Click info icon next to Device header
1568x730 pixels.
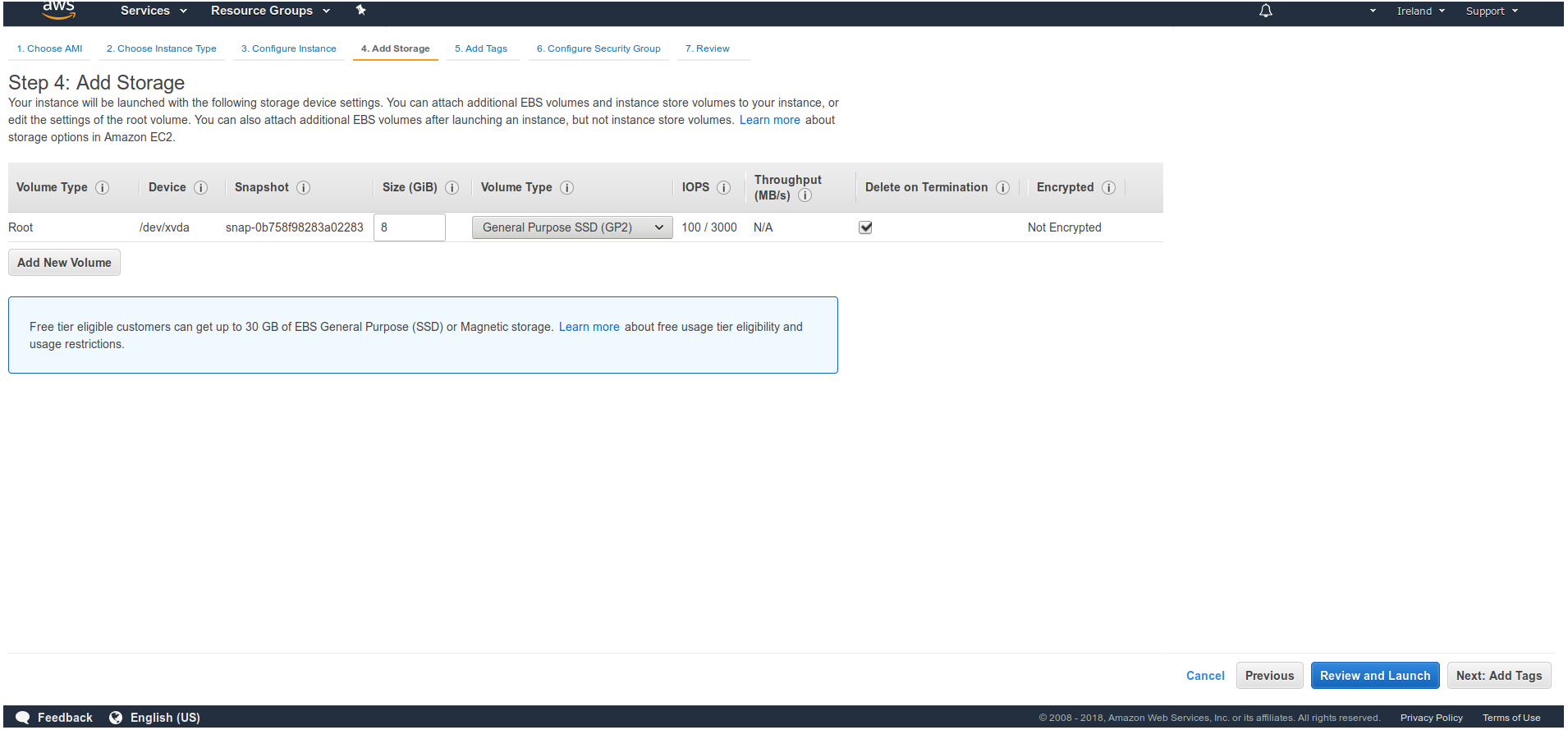coord(200,188)
